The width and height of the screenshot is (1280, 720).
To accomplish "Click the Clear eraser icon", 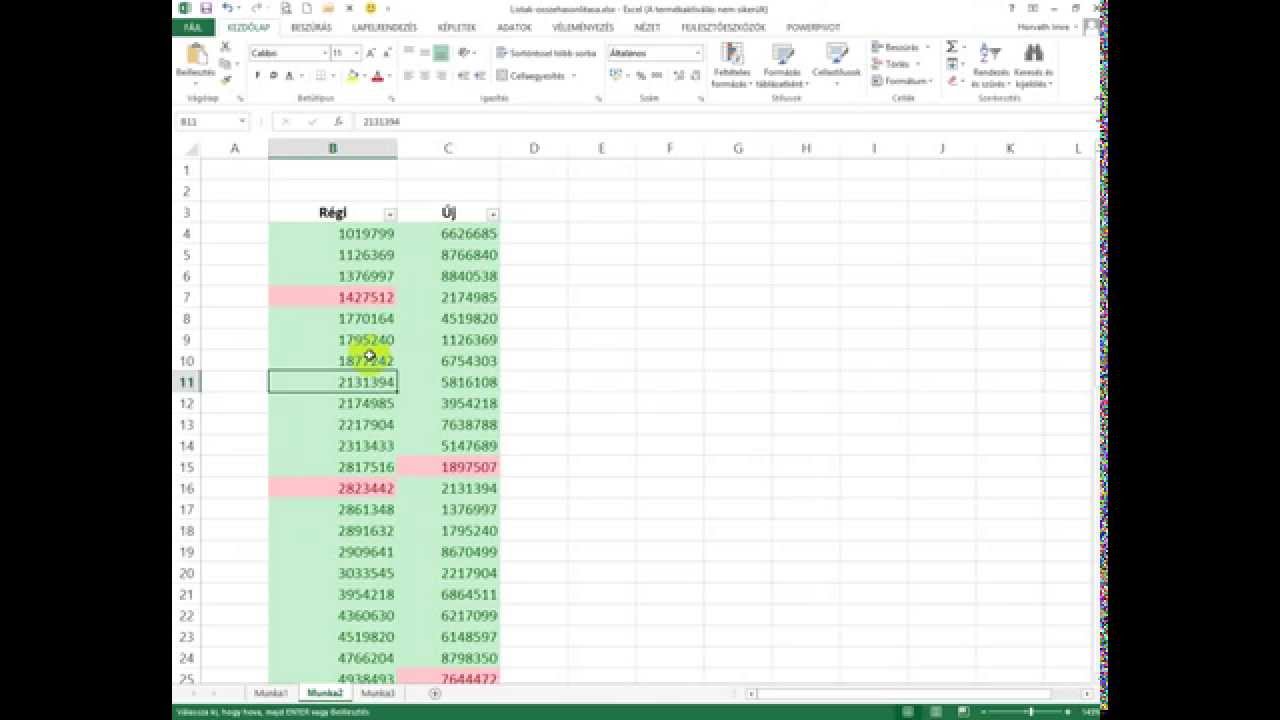I will click(x=951, y=81).
